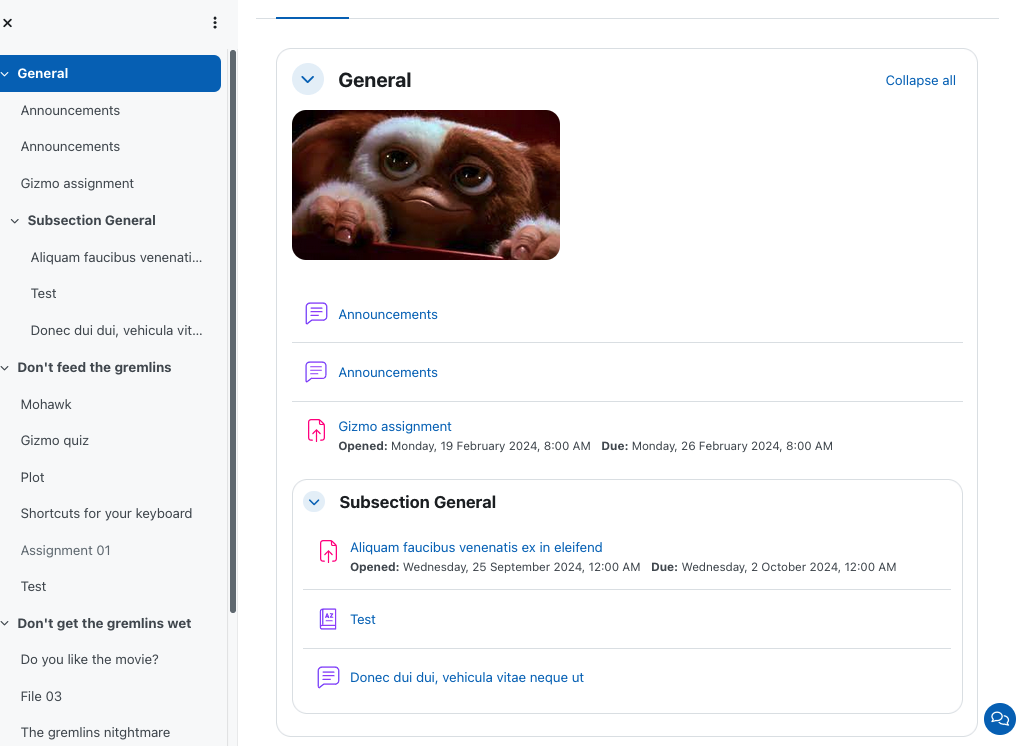The height and width of the screenshot is (746, 1036).
Task: Click the Subsection General card heading
Action: 418,503
